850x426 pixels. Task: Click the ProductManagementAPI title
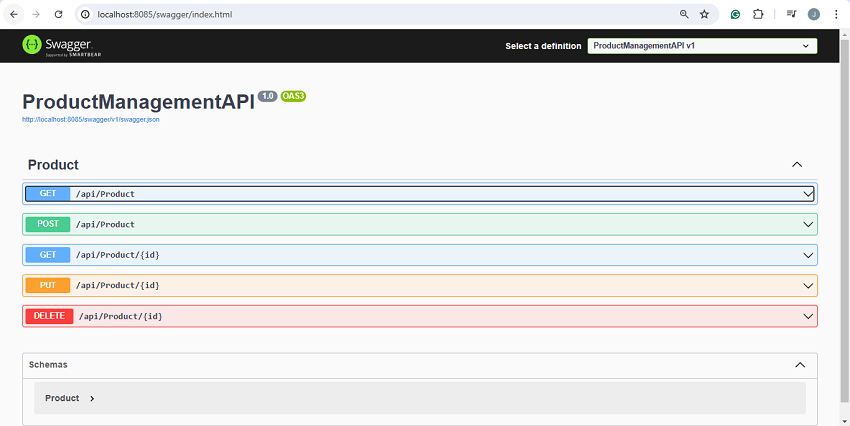pos(138,102)
